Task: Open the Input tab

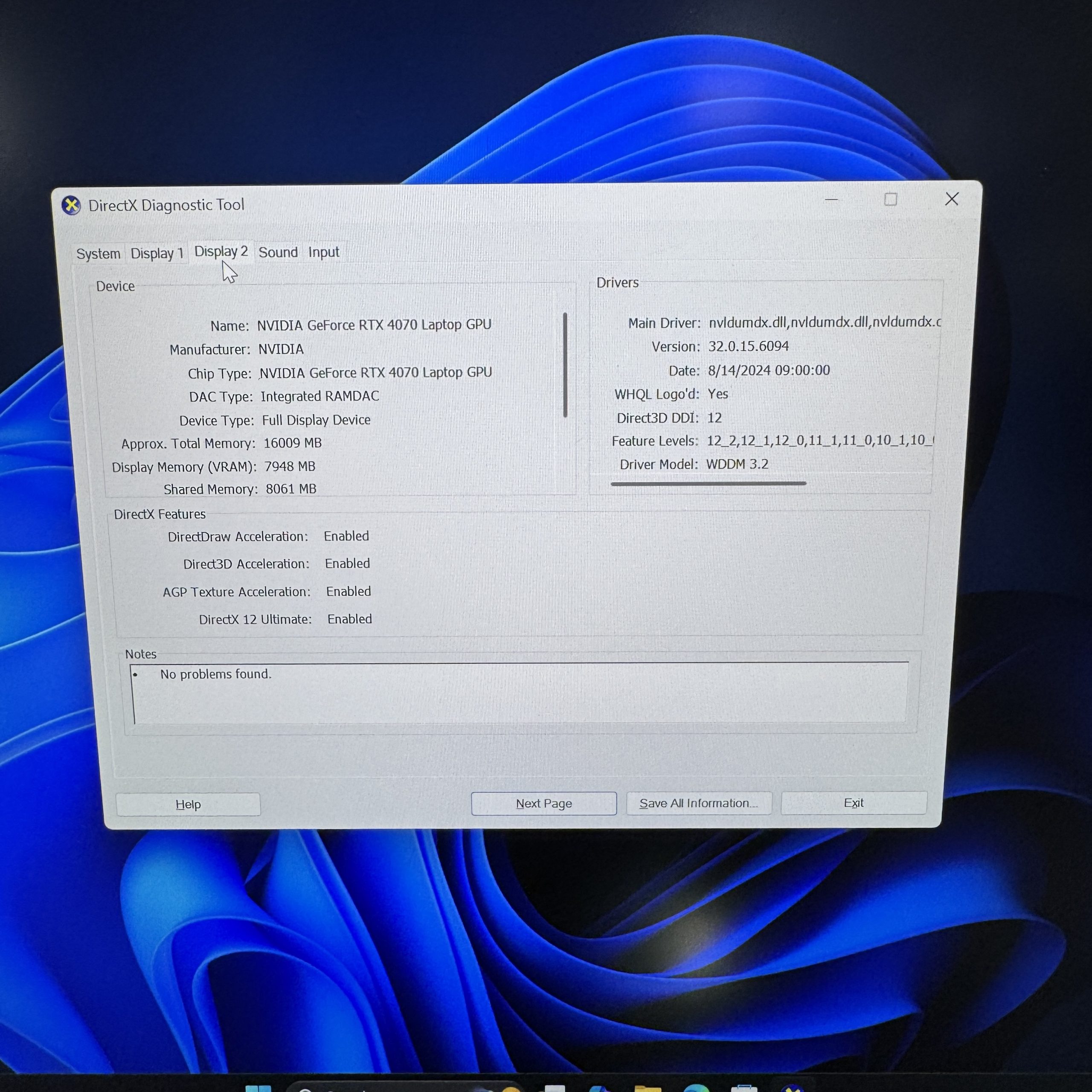Action: [x=324, y=252]
